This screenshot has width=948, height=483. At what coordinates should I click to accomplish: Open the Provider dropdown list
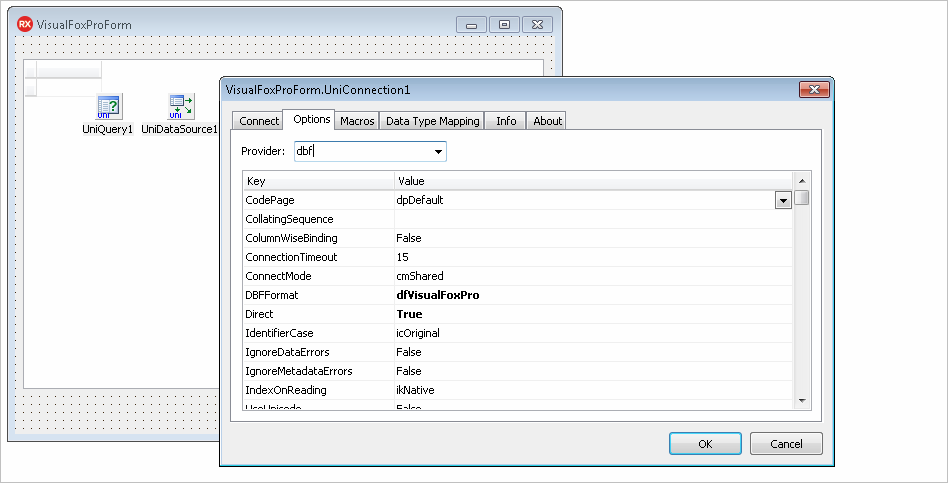[x=438, y=152]
